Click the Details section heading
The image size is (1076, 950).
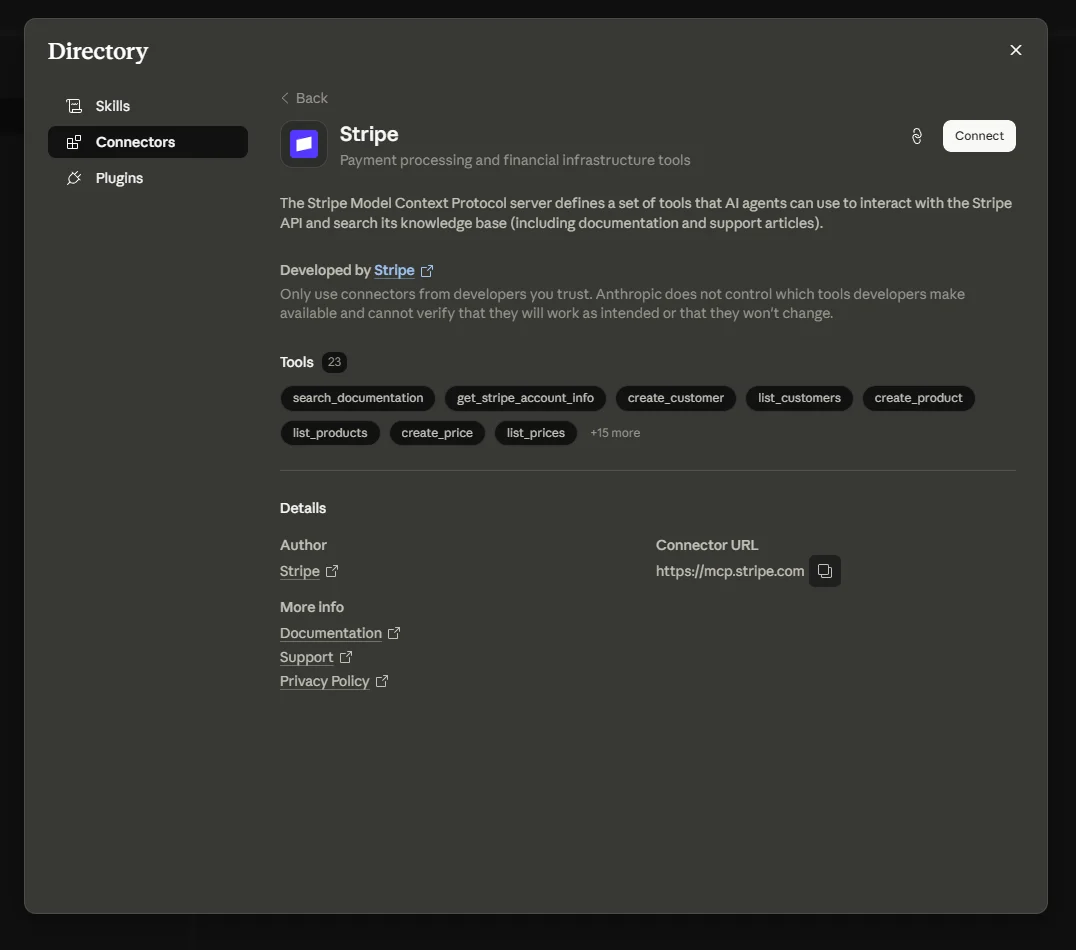303,508
